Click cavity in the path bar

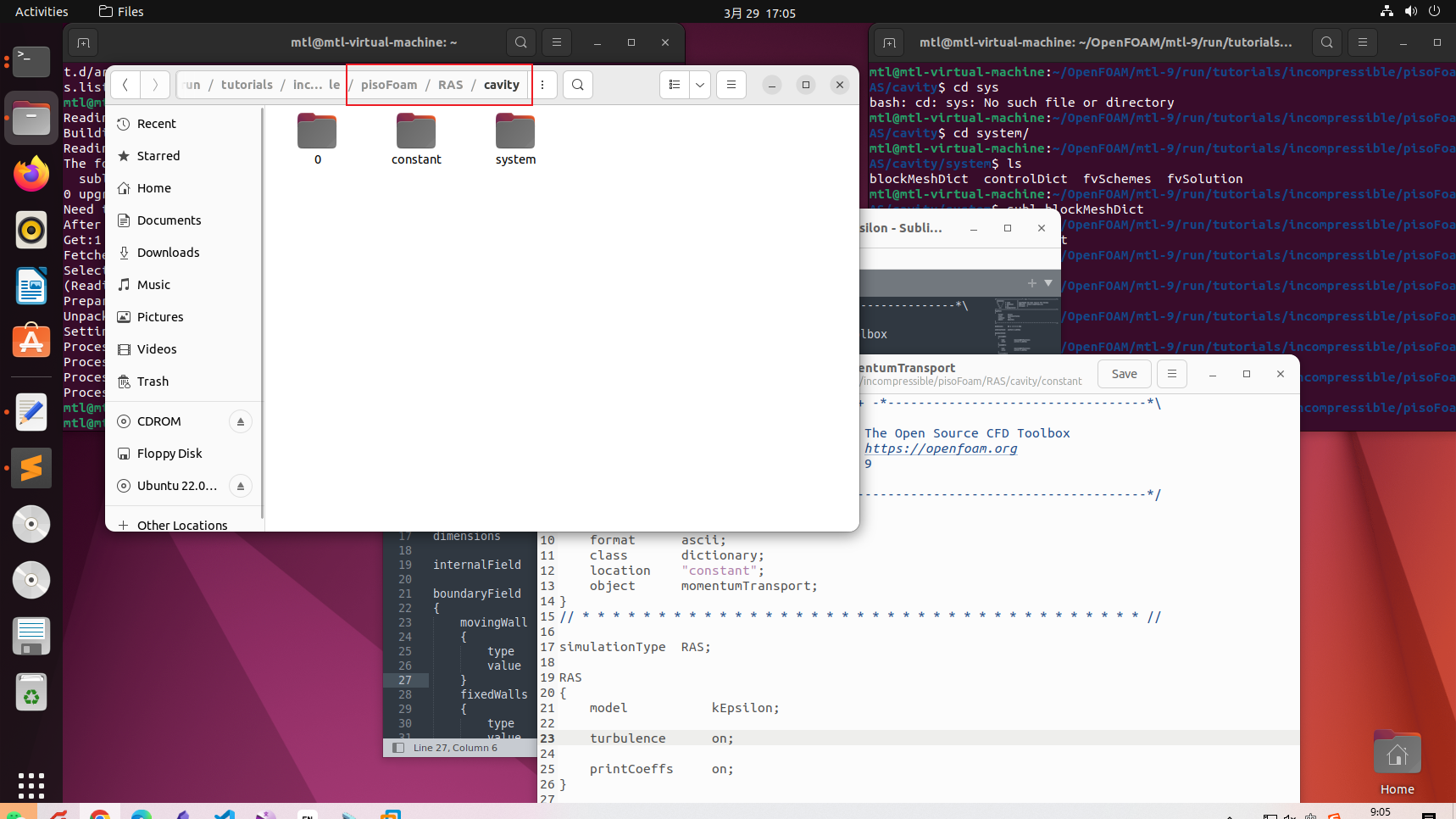tap(502, 85)
